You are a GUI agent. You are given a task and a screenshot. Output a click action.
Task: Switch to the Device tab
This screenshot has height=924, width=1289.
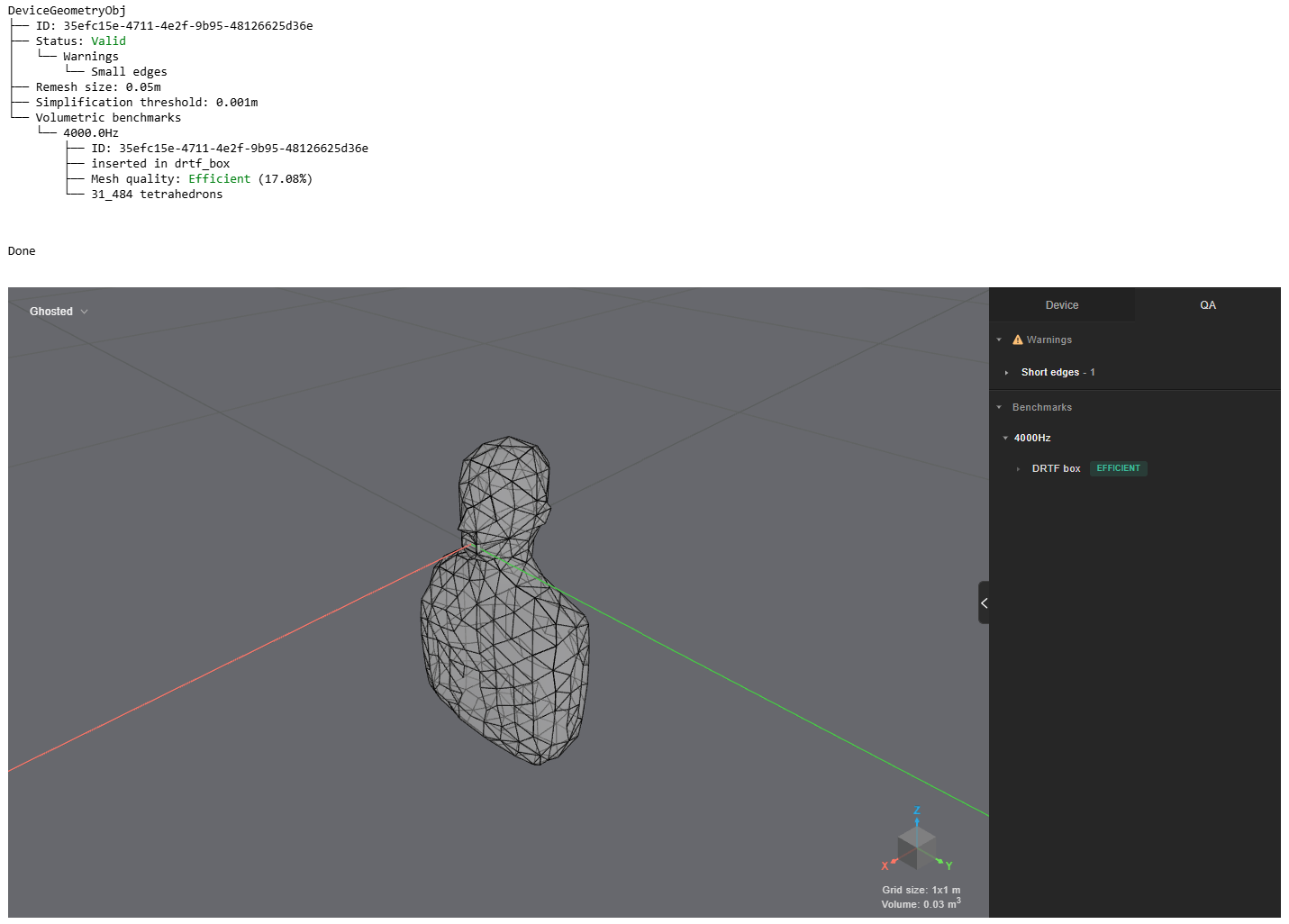tap(1062, 305)
